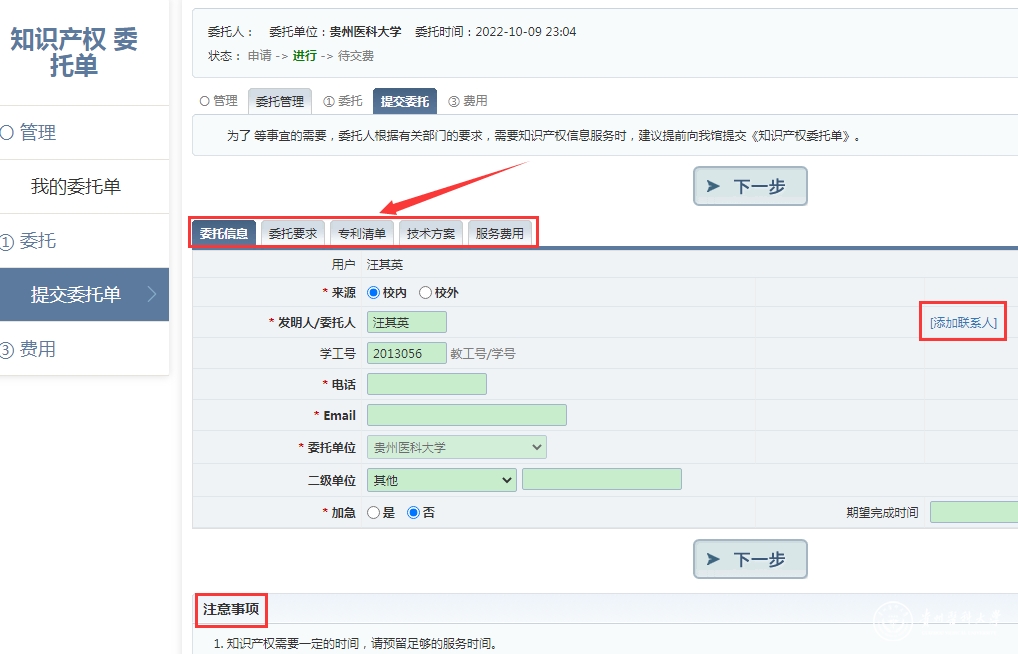Open the 技术方案 tab
This screenshot has width=1018, height=654.
(430, 233)
